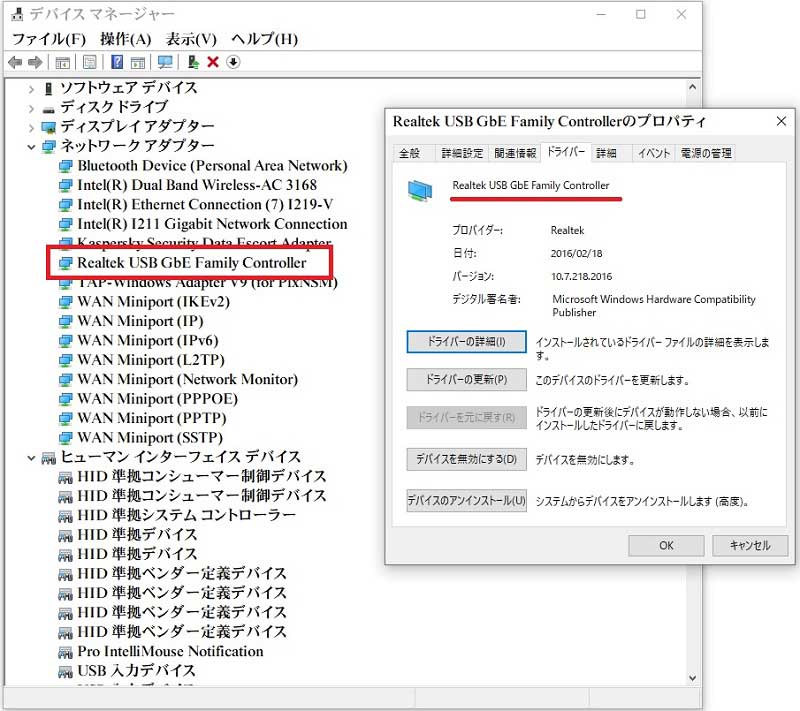Open the 操作(A) menu
The image size is (800, 711).
126,39
